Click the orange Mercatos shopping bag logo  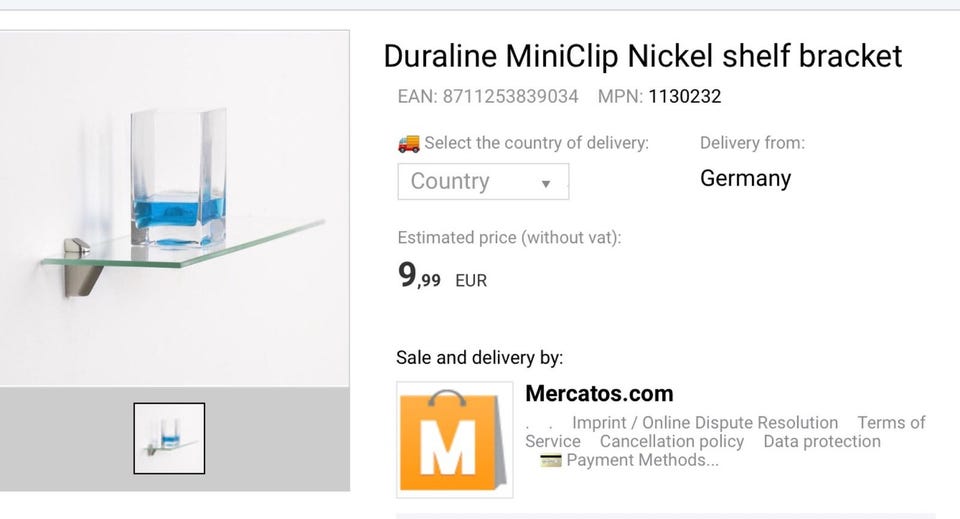[x=454, y=439]
